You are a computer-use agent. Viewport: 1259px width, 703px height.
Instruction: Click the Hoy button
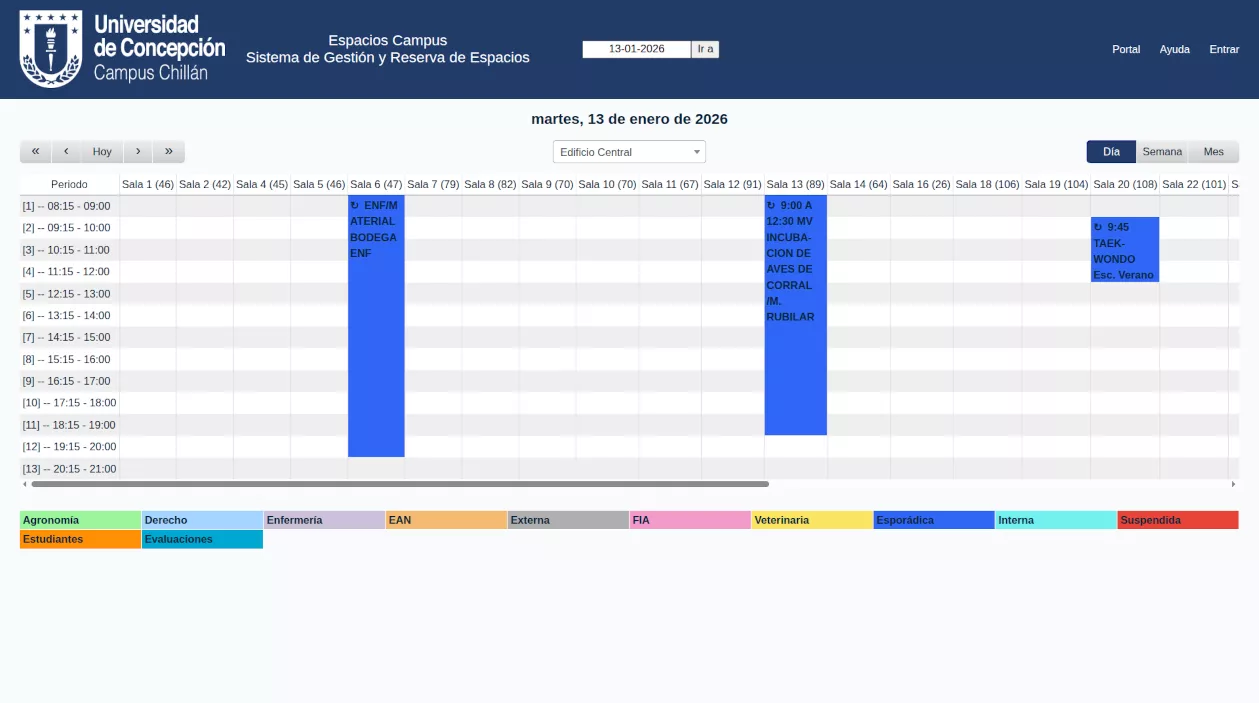(102, 152)
